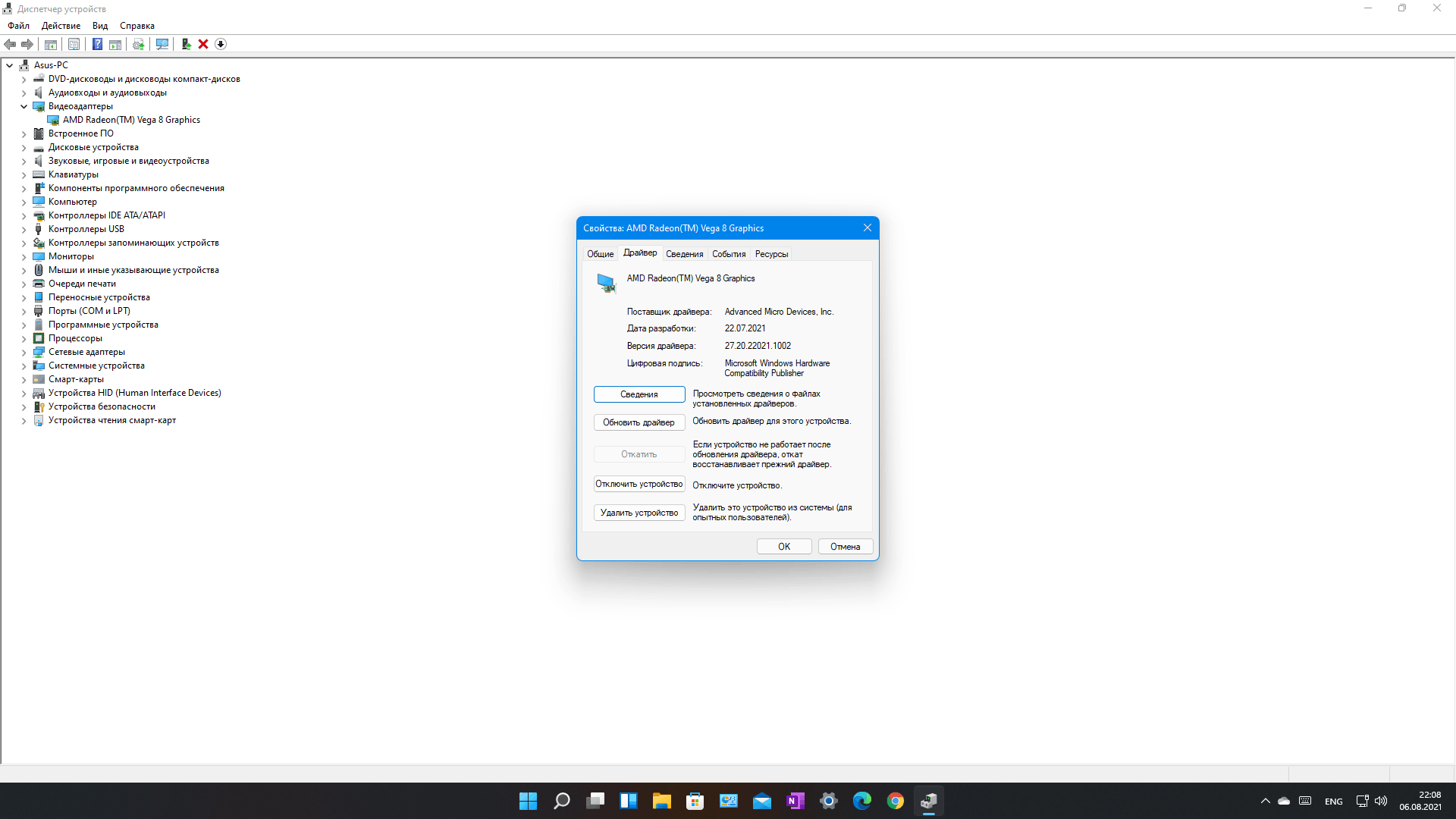Open OneNote from the taskbar
This screenshot has width=1456, height=819.
795,801
